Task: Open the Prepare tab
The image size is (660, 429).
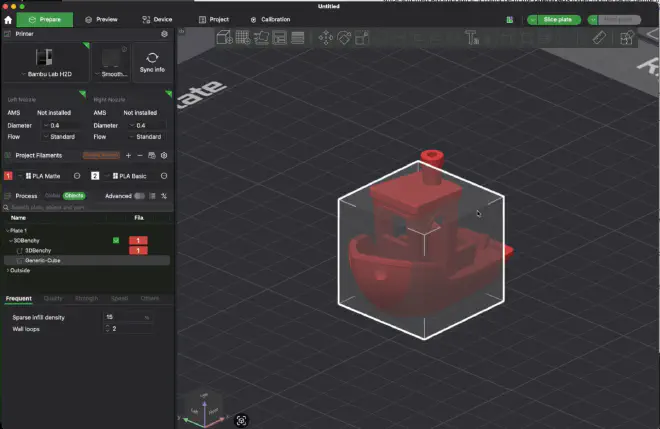Action: point(45,19)
